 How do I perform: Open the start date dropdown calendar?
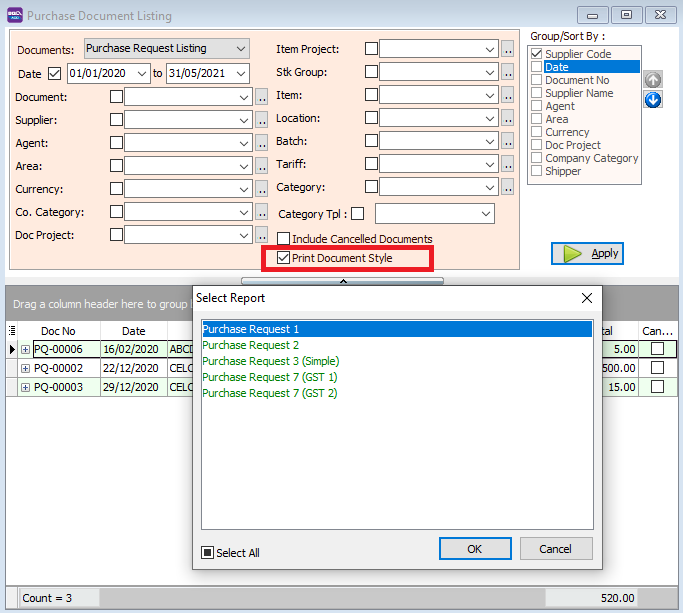pos(142,73)
